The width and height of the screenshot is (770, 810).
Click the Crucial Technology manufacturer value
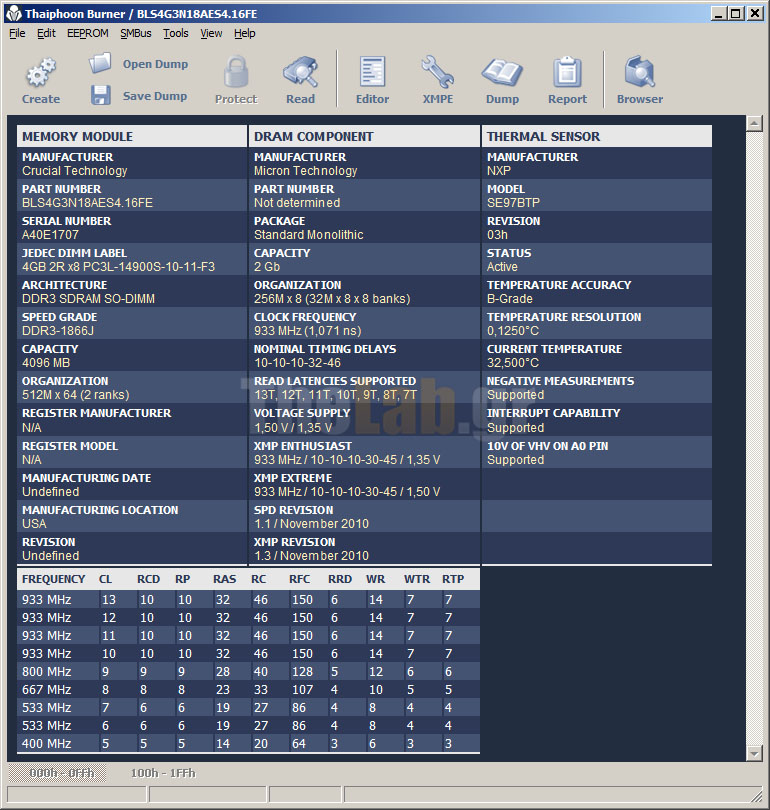(x=74, y=171)
